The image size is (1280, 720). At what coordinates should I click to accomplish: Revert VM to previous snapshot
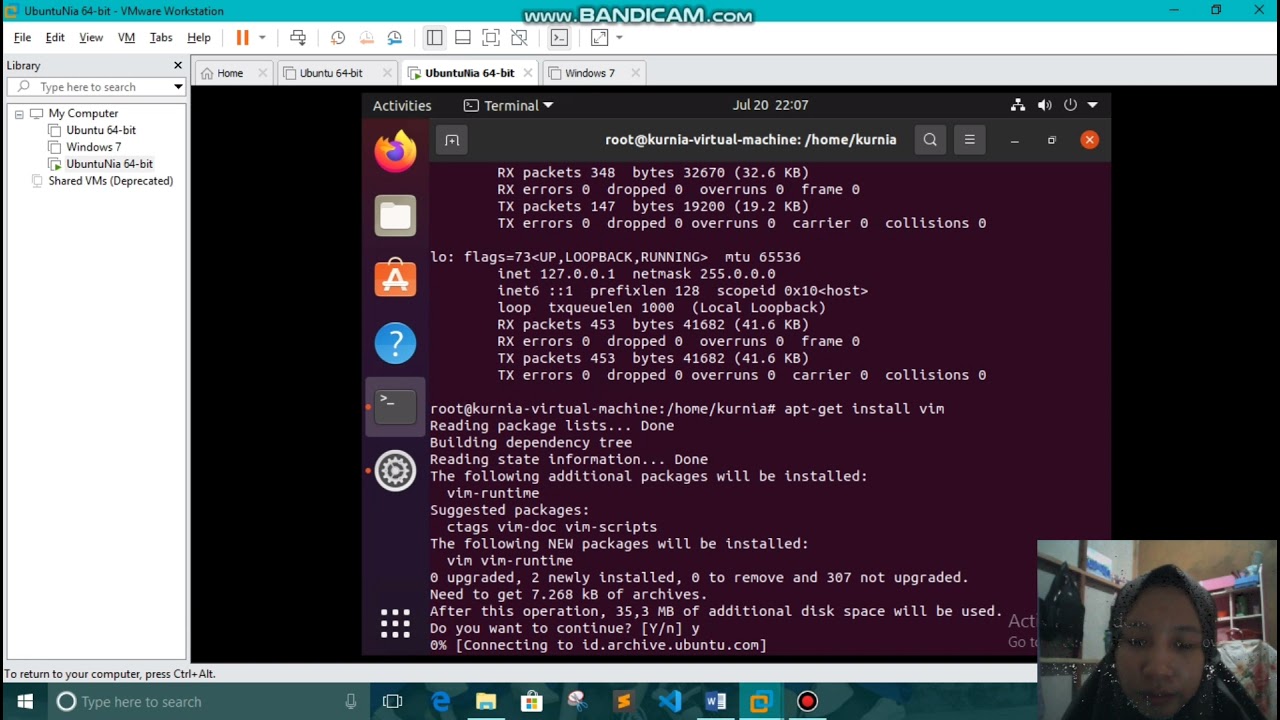[366, 37]
